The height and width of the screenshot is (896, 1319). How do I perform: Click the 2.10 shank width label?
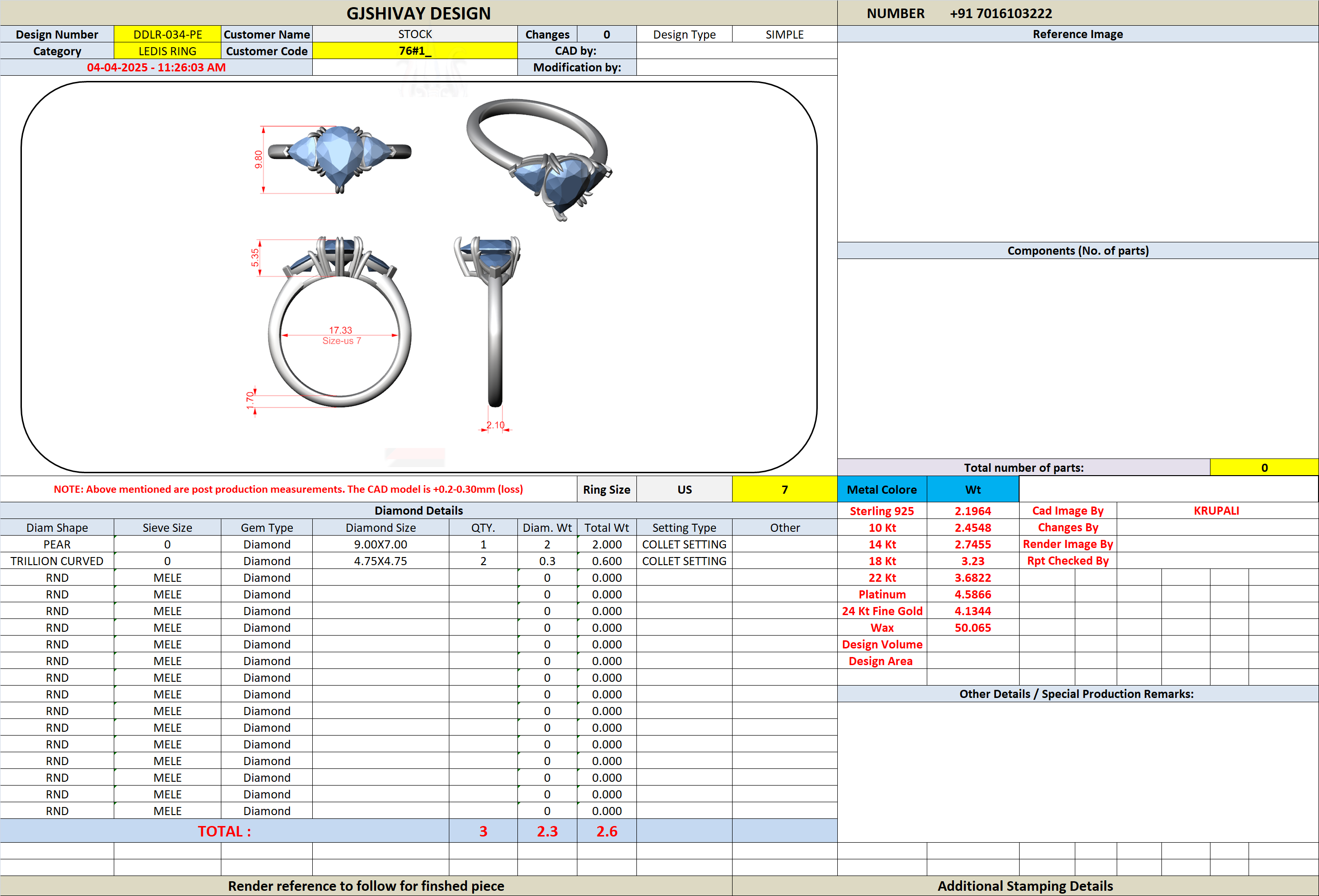coord(495,425)
